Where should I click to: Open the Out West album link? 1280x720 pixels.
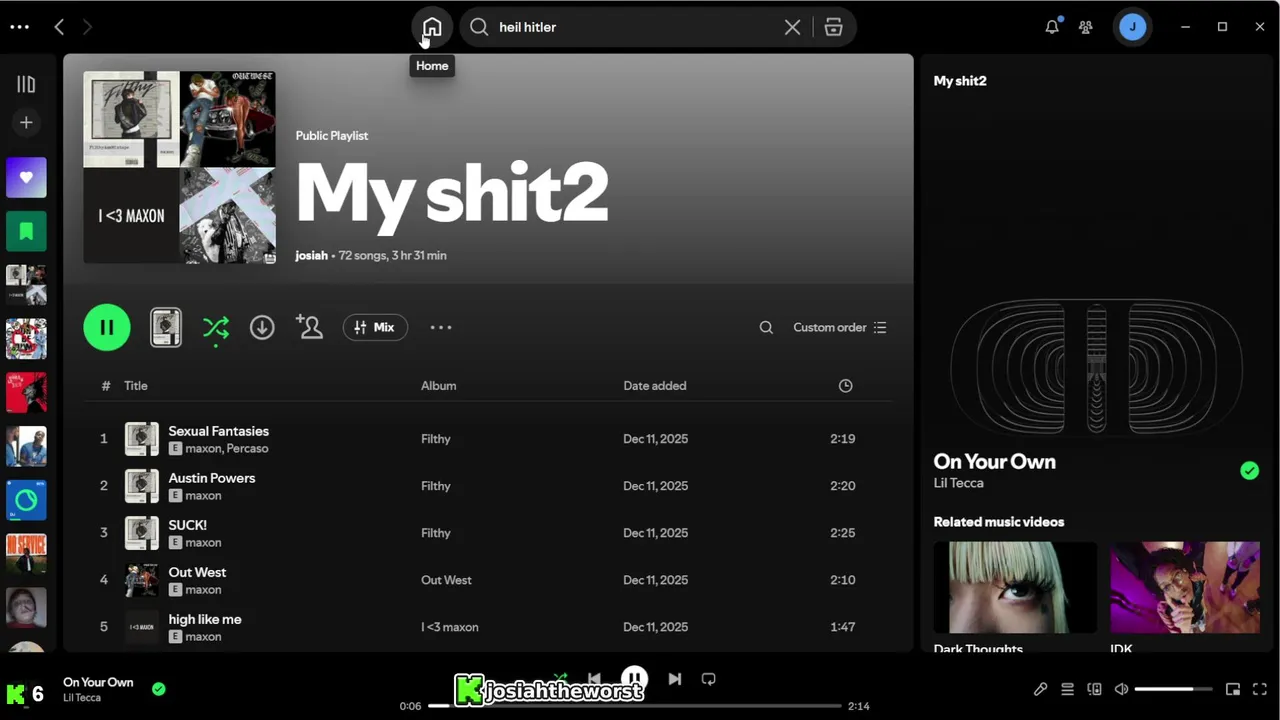click(446, 580)
